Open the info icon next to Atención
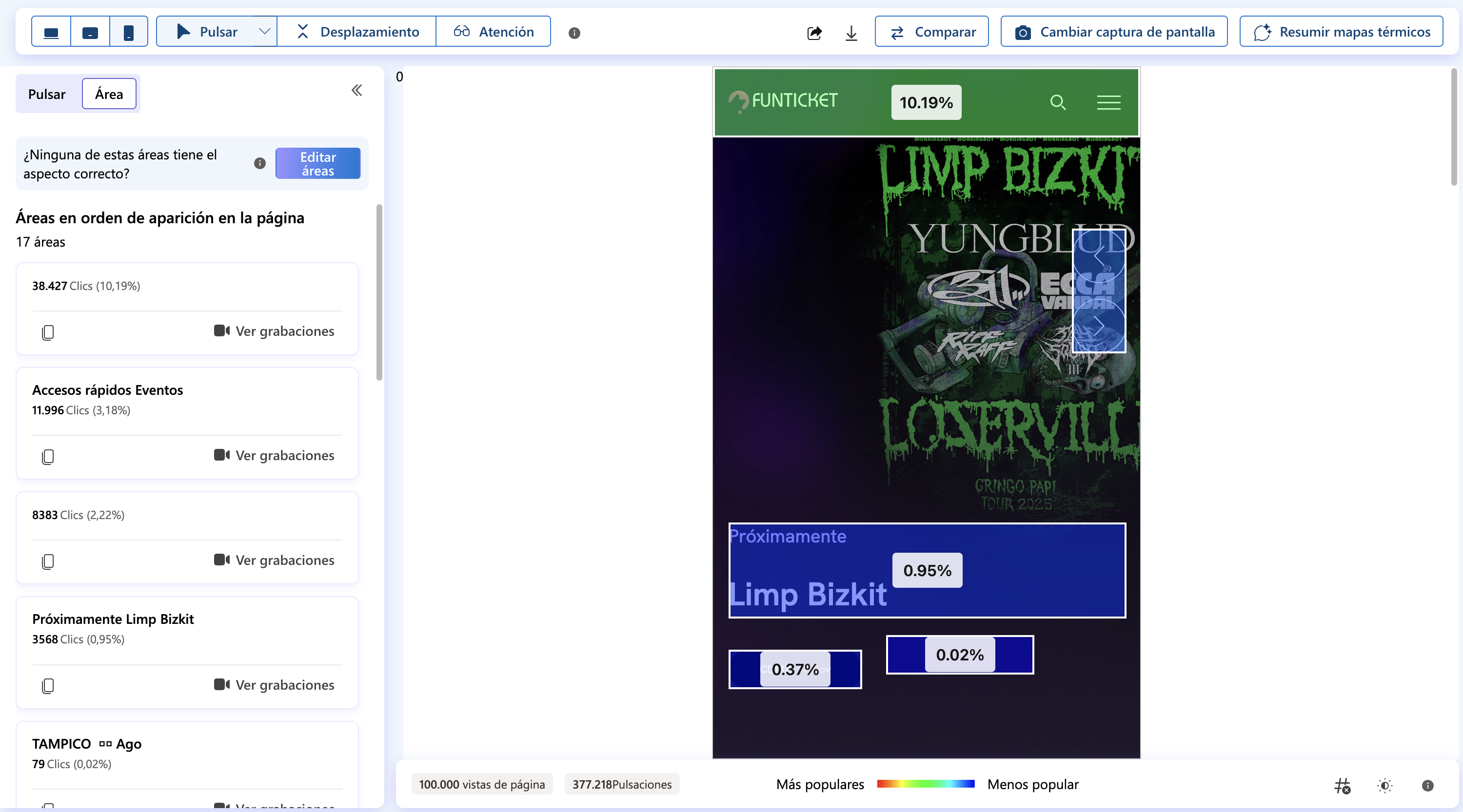This screenshot has height=812, width=1463. [575, 32]
